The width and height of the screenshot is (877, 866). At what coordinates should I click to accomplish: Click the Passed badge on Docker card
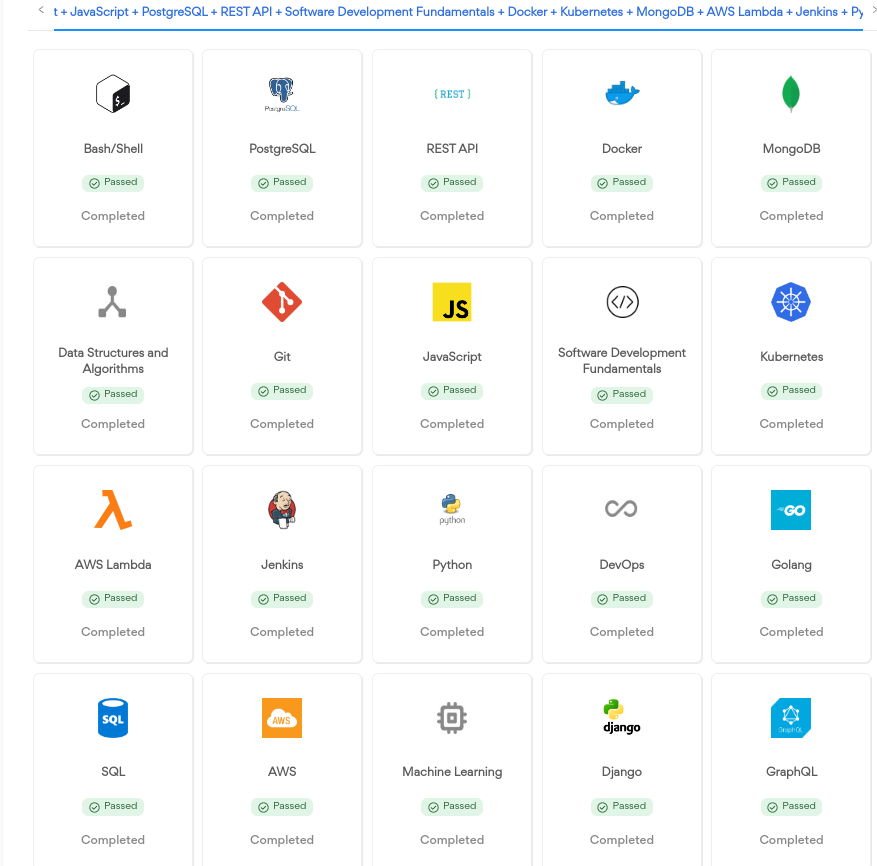[x=622, y=182]
